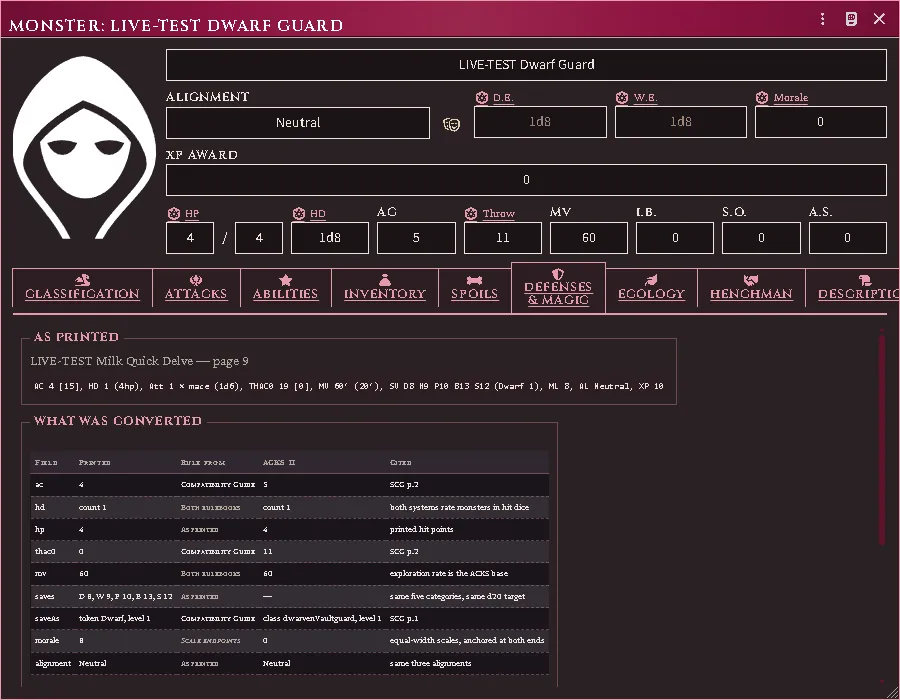This screenshot has width=900, height=700.
Task: Switch to the Abilities tab
Action: (285, 287)
